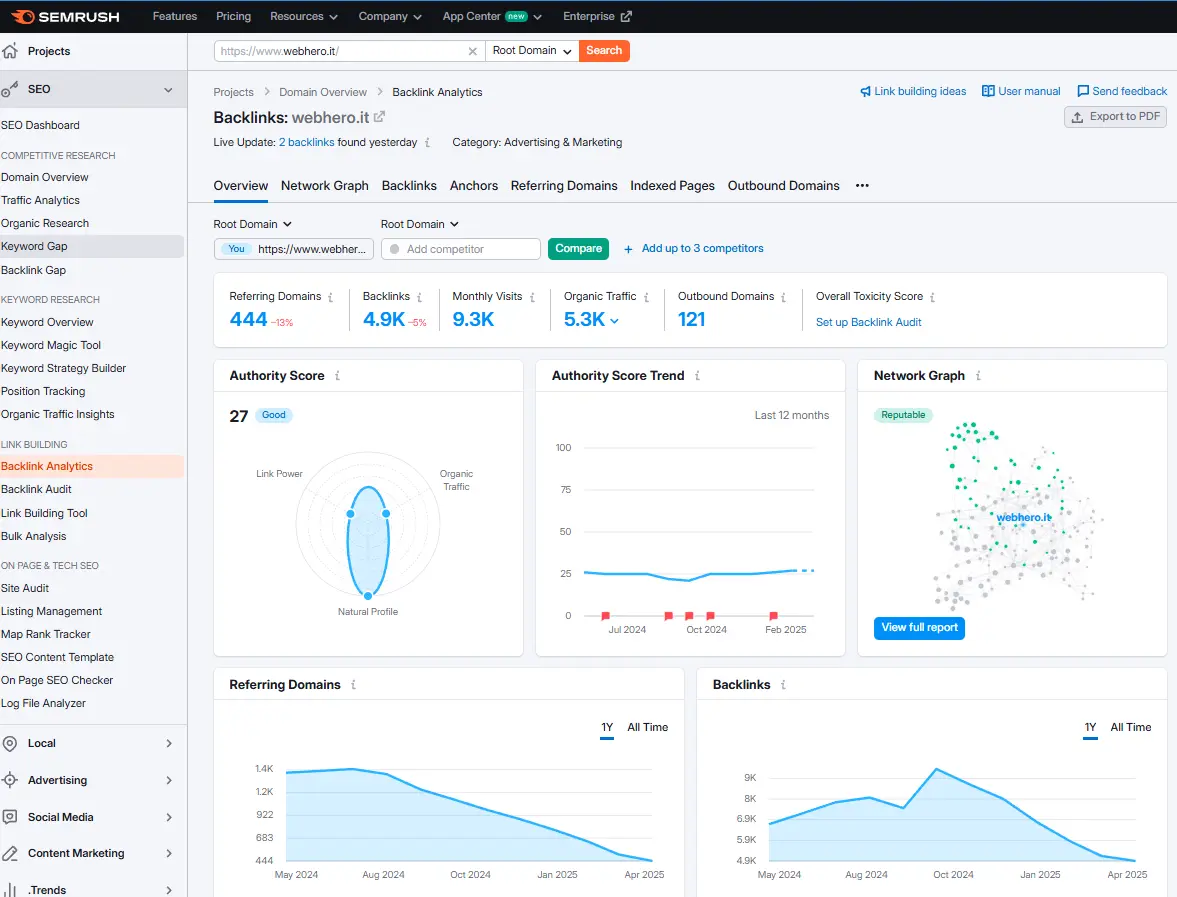Screen dimensions: 1177x897
Task: Click View full report button
Action: 919,628
